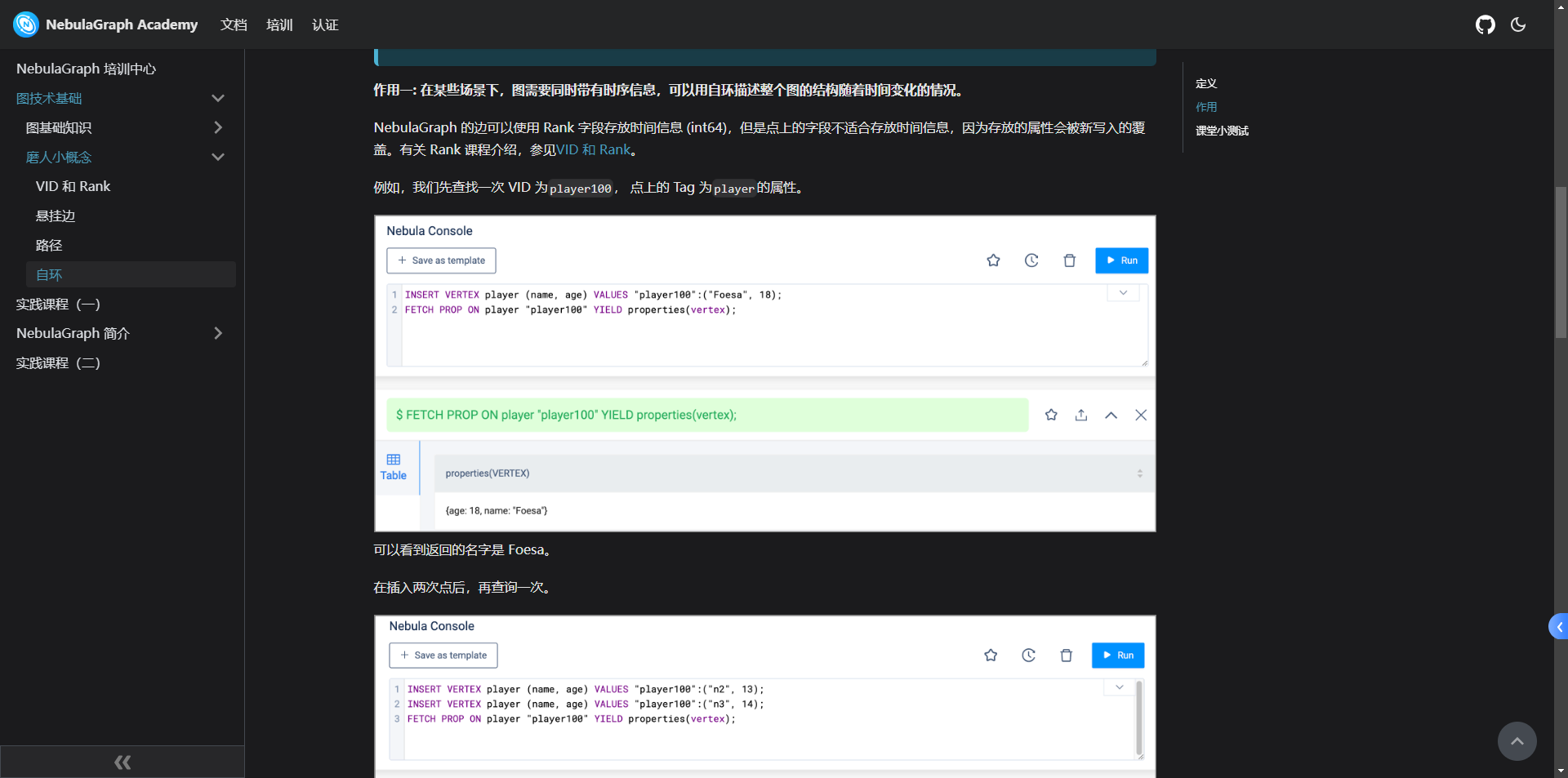This screenshot has width=1568, height=778.
Task: Toggle dark mode moon icon
Action: point(1518,24)
